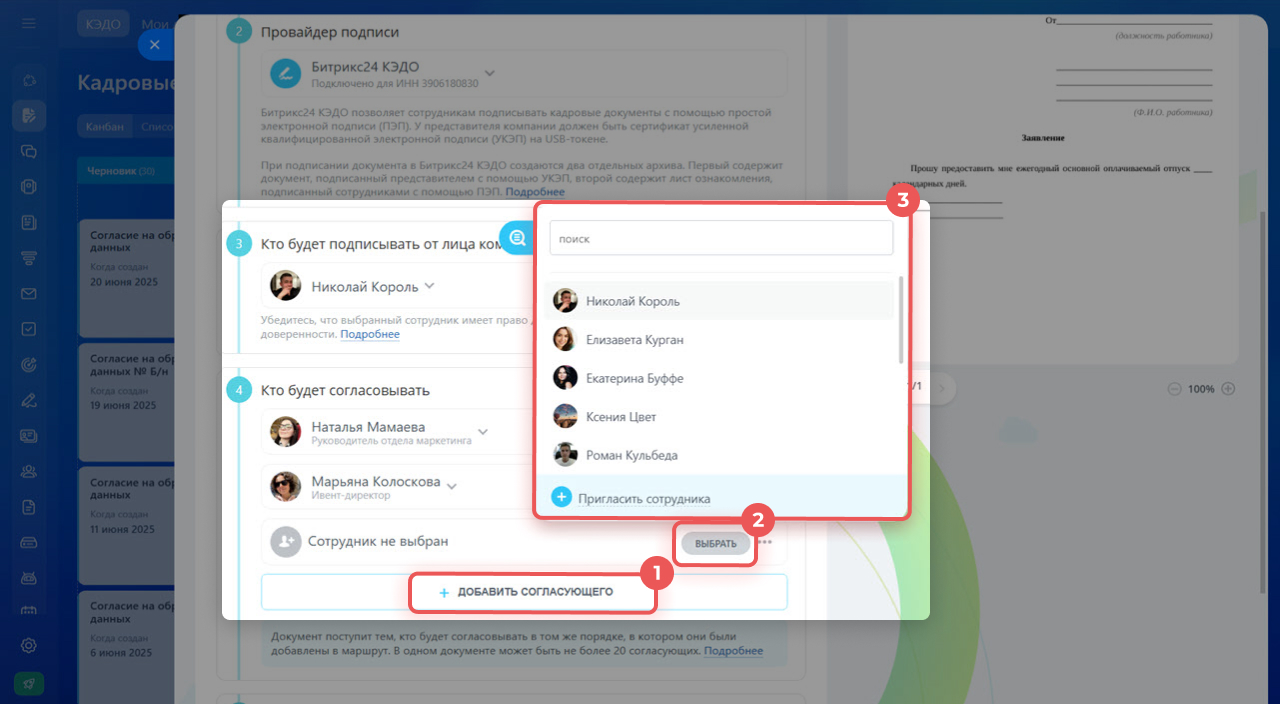Open the mail envelope icon in sidebar
Image resolution: width=1280 pixels, height=704 pixels.
coord(29,293)
